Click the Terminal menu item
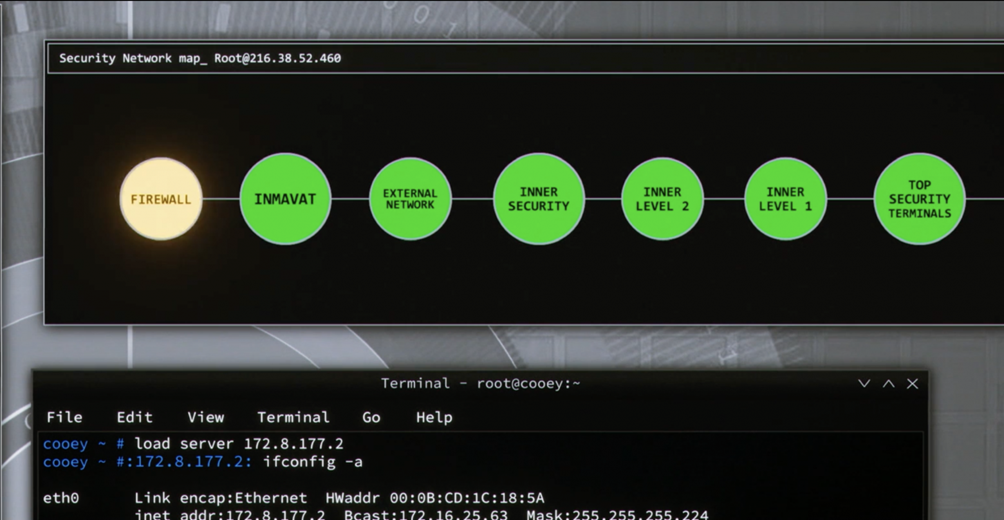This screenshot has width=1004, height=520. pos(293,417)
